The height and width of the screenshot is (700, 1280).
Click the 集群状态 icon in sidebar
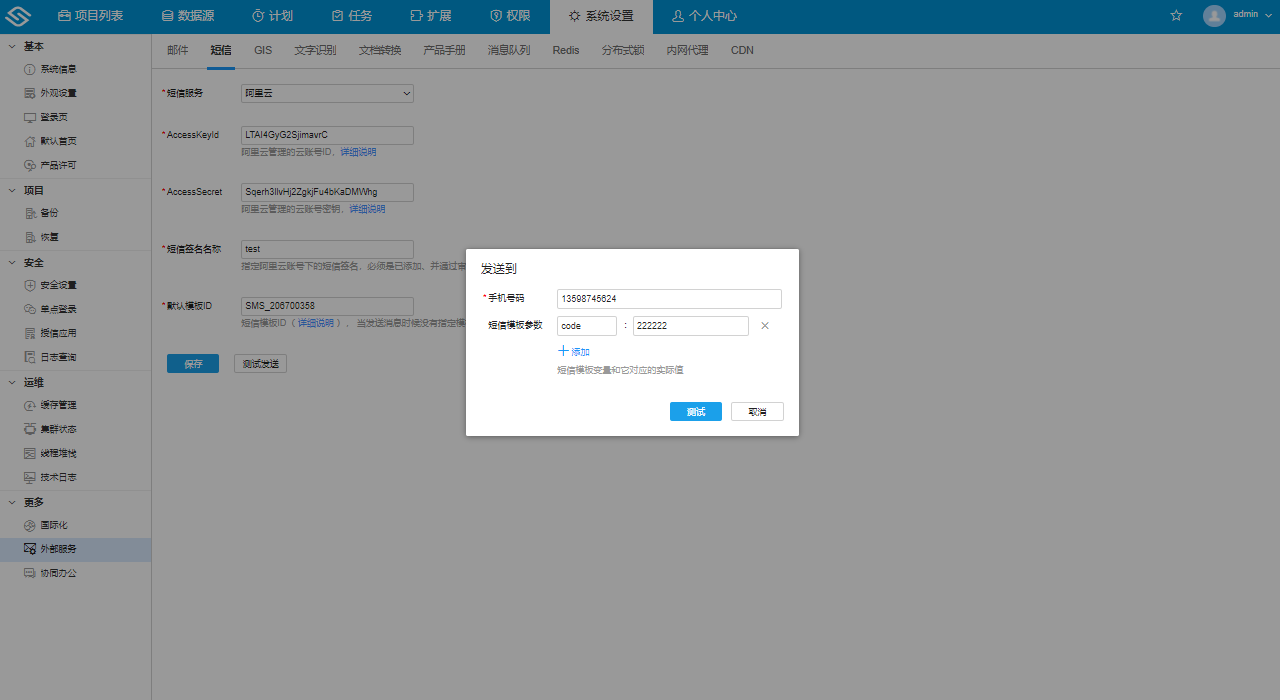click(x=30, y=430)
